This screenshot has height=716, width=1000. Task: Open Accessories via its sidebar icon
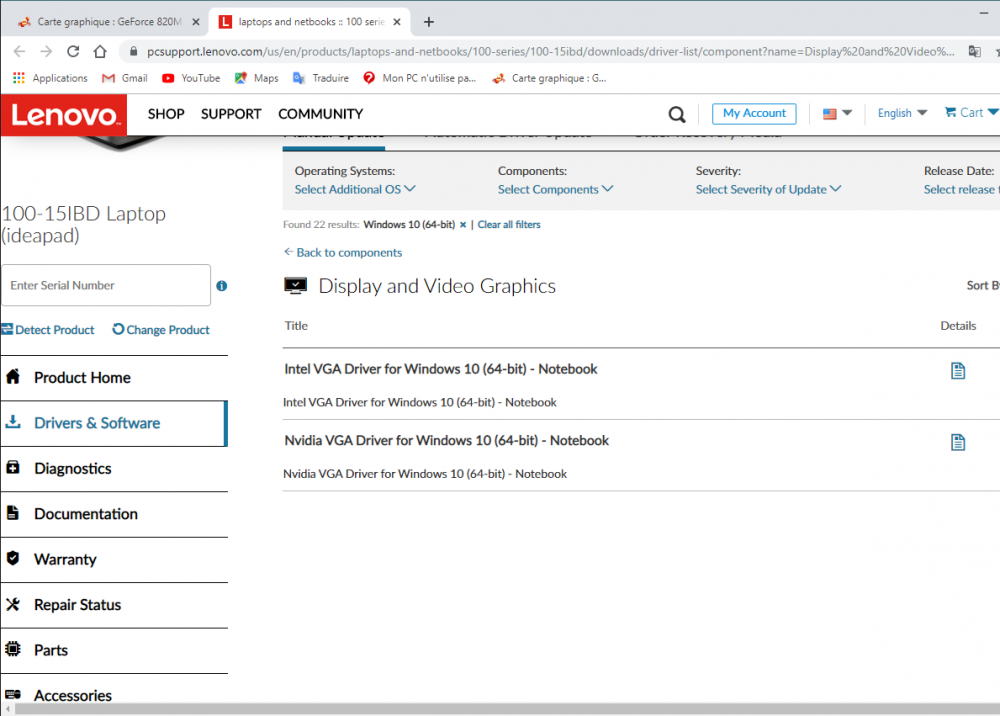click(x=14, y=692)
